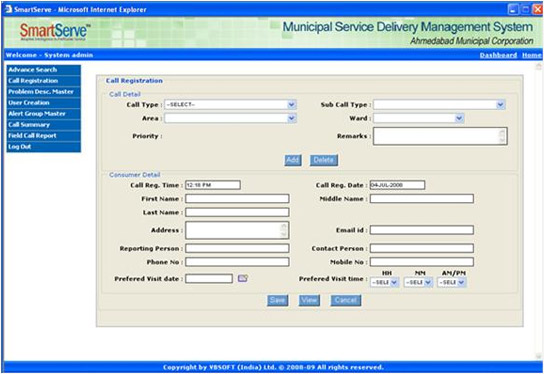Click the Email id input field
544x374 pixels.
click(422, 230)
